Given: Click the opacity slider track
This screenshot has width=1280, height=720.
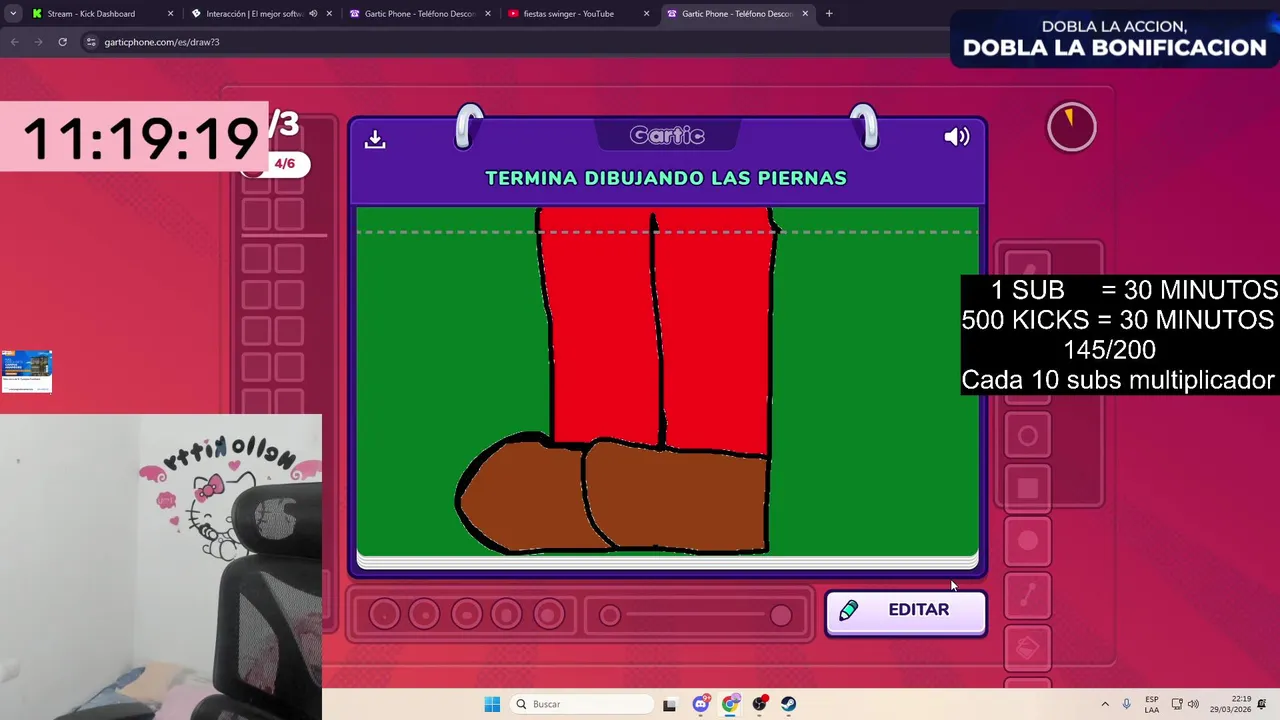Looking at the screenshot, I should (695, 615).
